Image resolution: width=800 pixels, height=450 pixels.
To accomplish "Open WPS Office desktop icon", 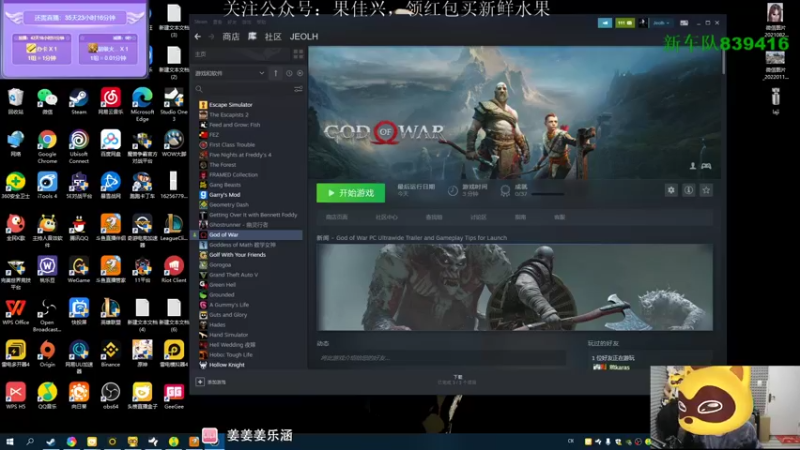I will [15, 312].
